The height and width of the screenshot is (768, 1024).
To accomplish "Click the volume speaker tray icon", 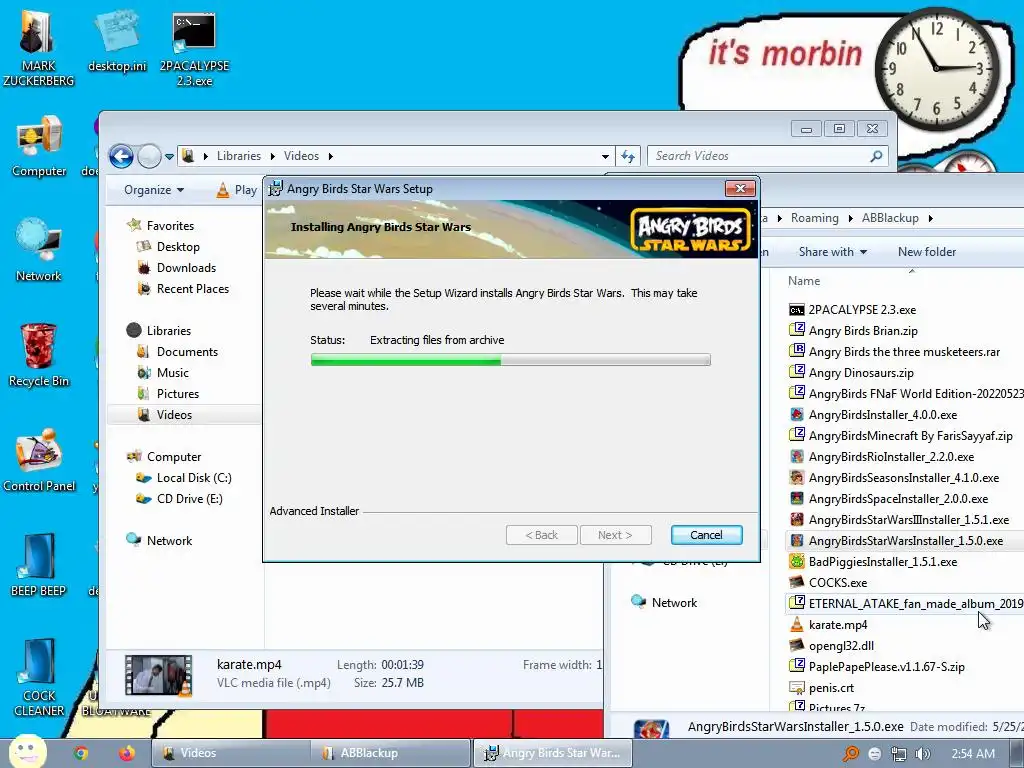I will pyautogui.click(x=922, y=754).
